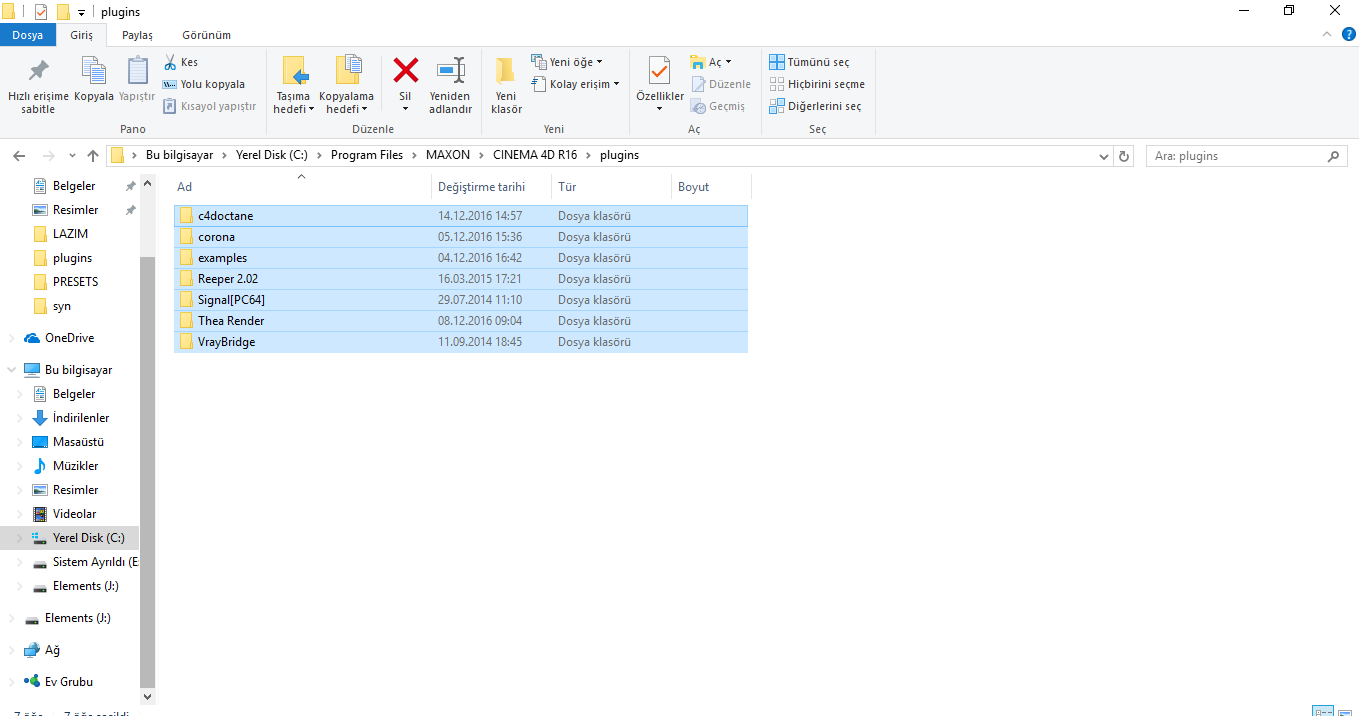Click Yolu kopyala to copy path
1359x716 pixels.
click(x=203, y=84)
